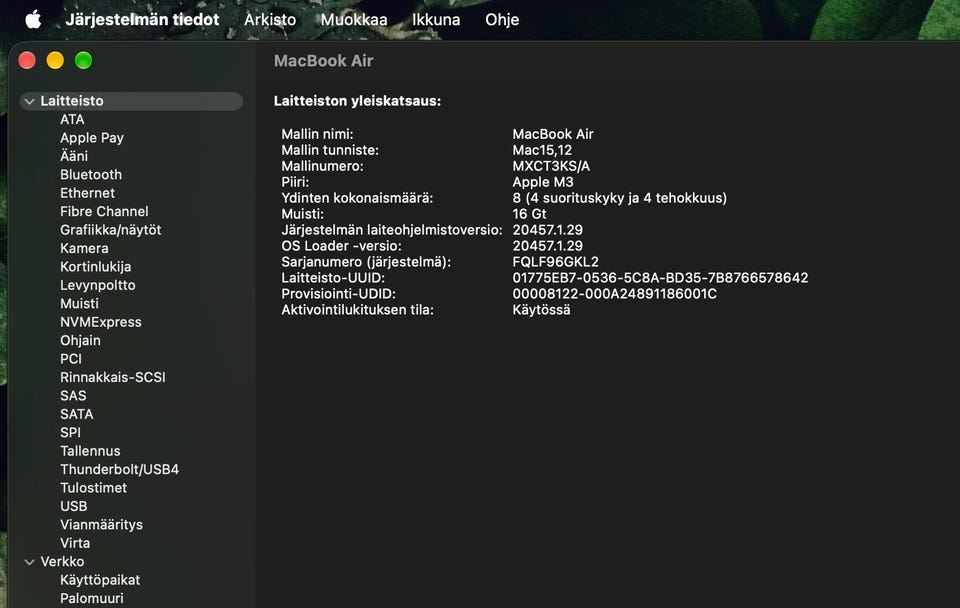Select Muisti in the sidebar
Viewport: 960px width, 608px height.
80,303
